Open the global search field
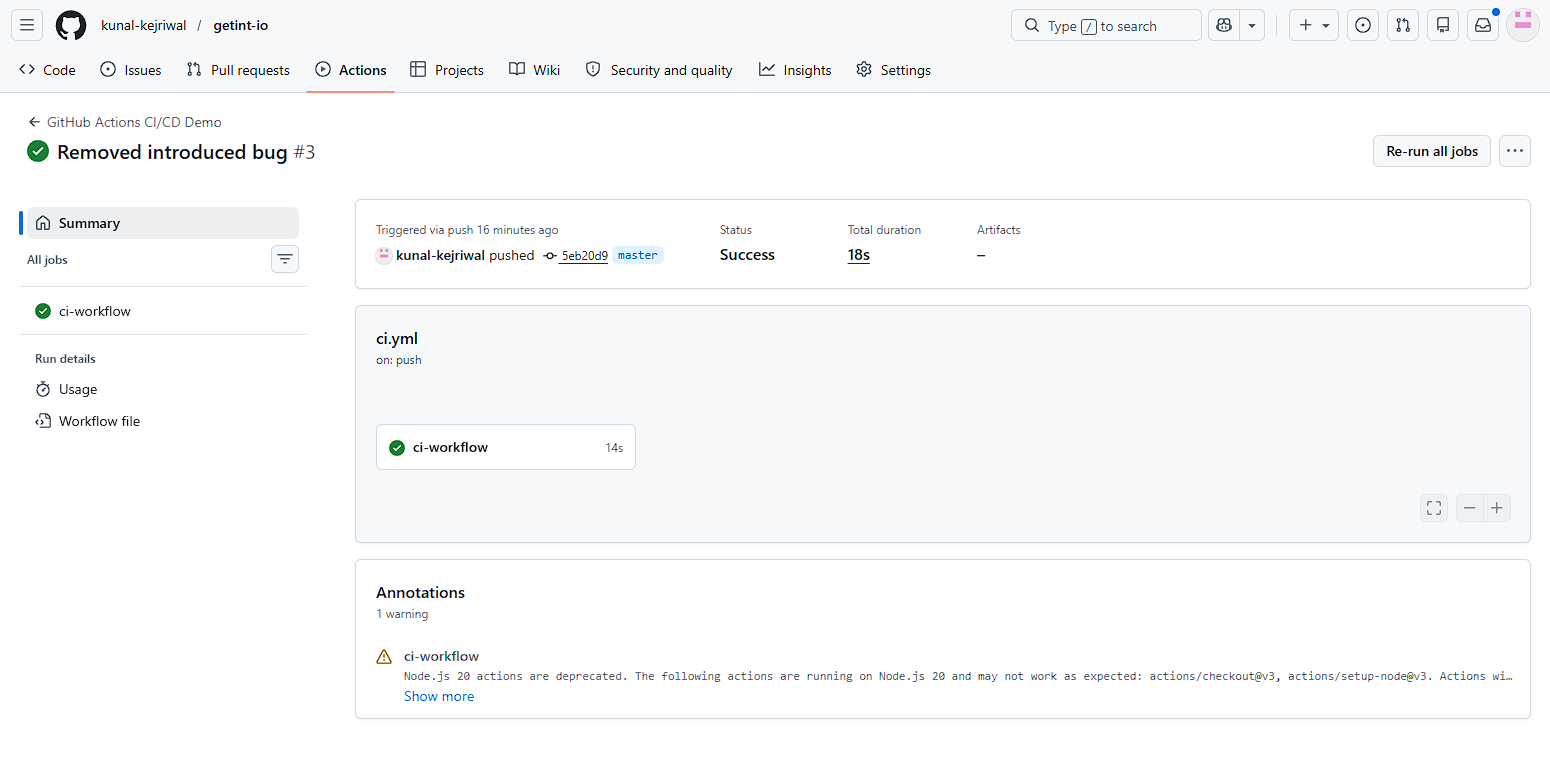This screenshot has height=778, width=1550. click(x=1105, y=24)
